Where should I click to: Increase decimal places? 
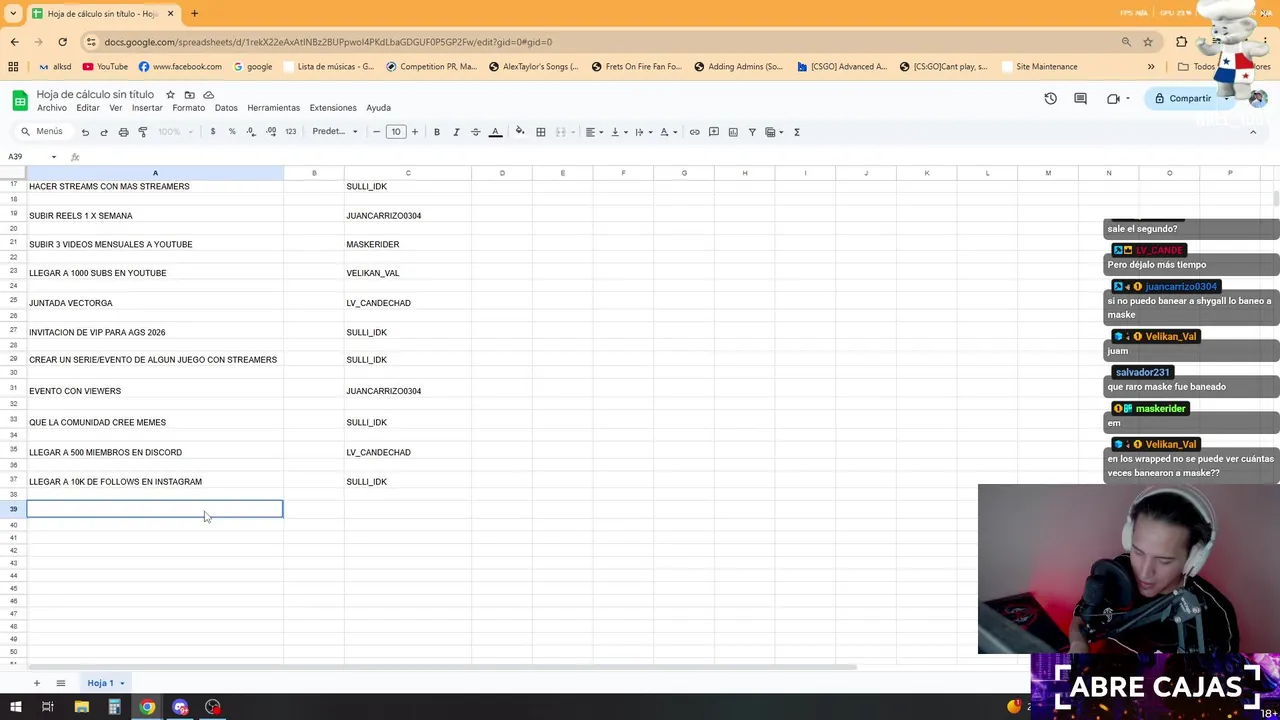pos(271,132)
